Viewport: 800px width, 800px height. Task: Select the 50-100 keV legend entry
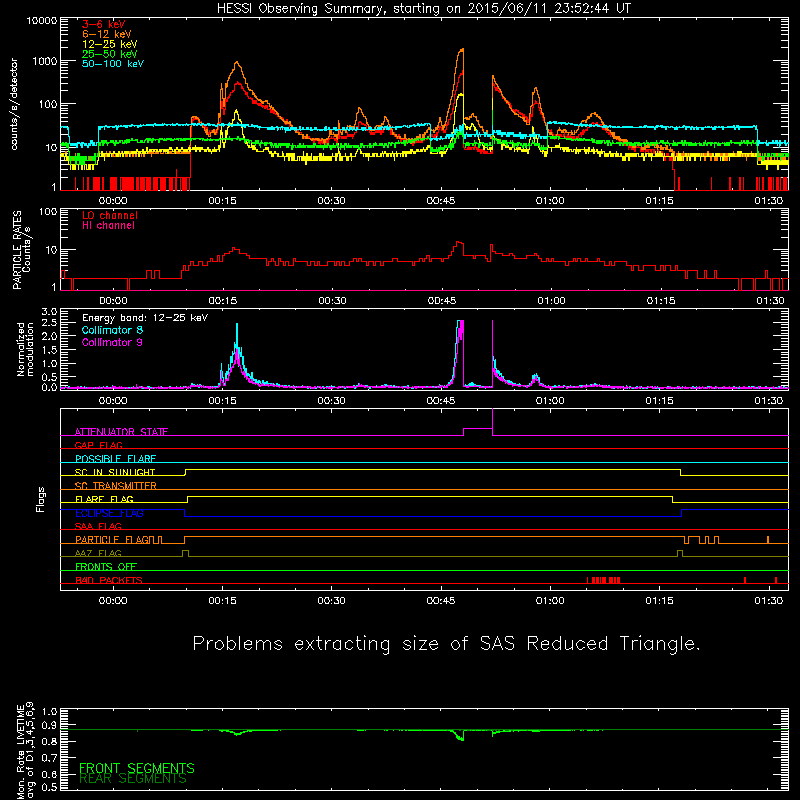[113, 64]
